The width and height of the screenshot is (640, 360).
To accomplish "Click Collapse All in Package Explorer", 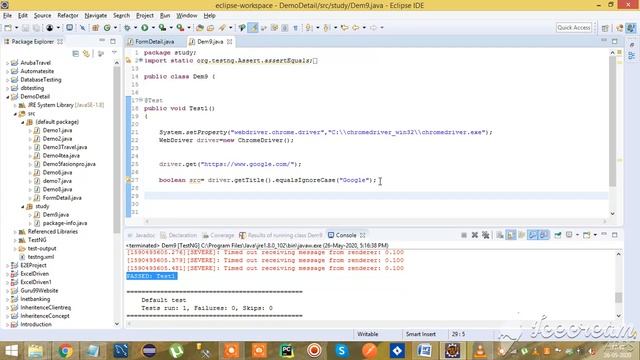I will tap(76, 53).
